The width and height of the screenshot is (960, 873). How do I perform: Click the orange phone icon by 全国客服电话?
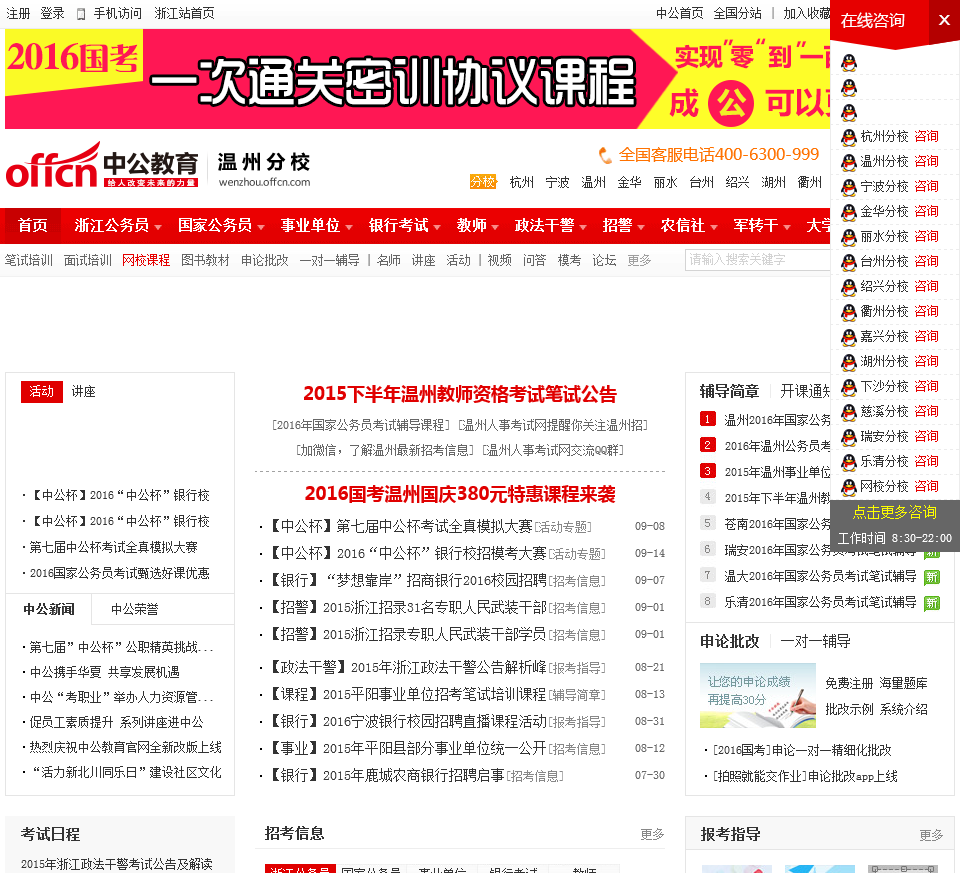(x=605, y=155)
